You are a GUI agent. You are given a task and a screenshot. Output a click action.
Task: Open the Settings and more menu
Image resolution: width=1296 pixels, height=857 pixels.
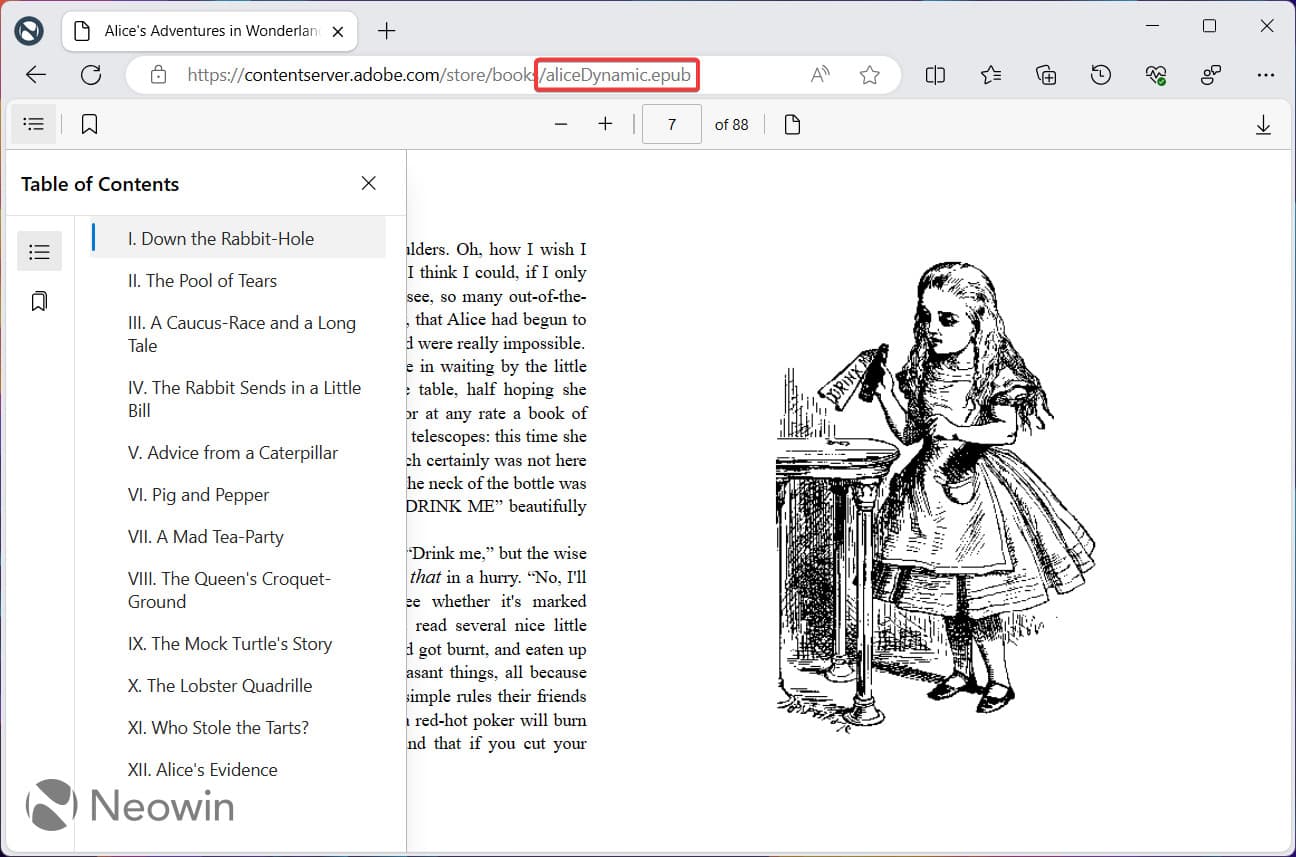pos(1266,74)
